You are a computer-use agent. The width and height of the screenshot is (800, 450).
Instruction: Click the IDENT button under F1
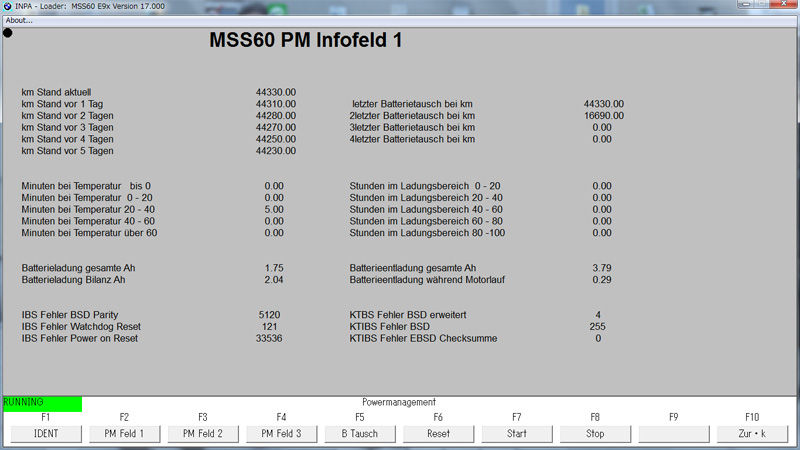coord(46,434)
